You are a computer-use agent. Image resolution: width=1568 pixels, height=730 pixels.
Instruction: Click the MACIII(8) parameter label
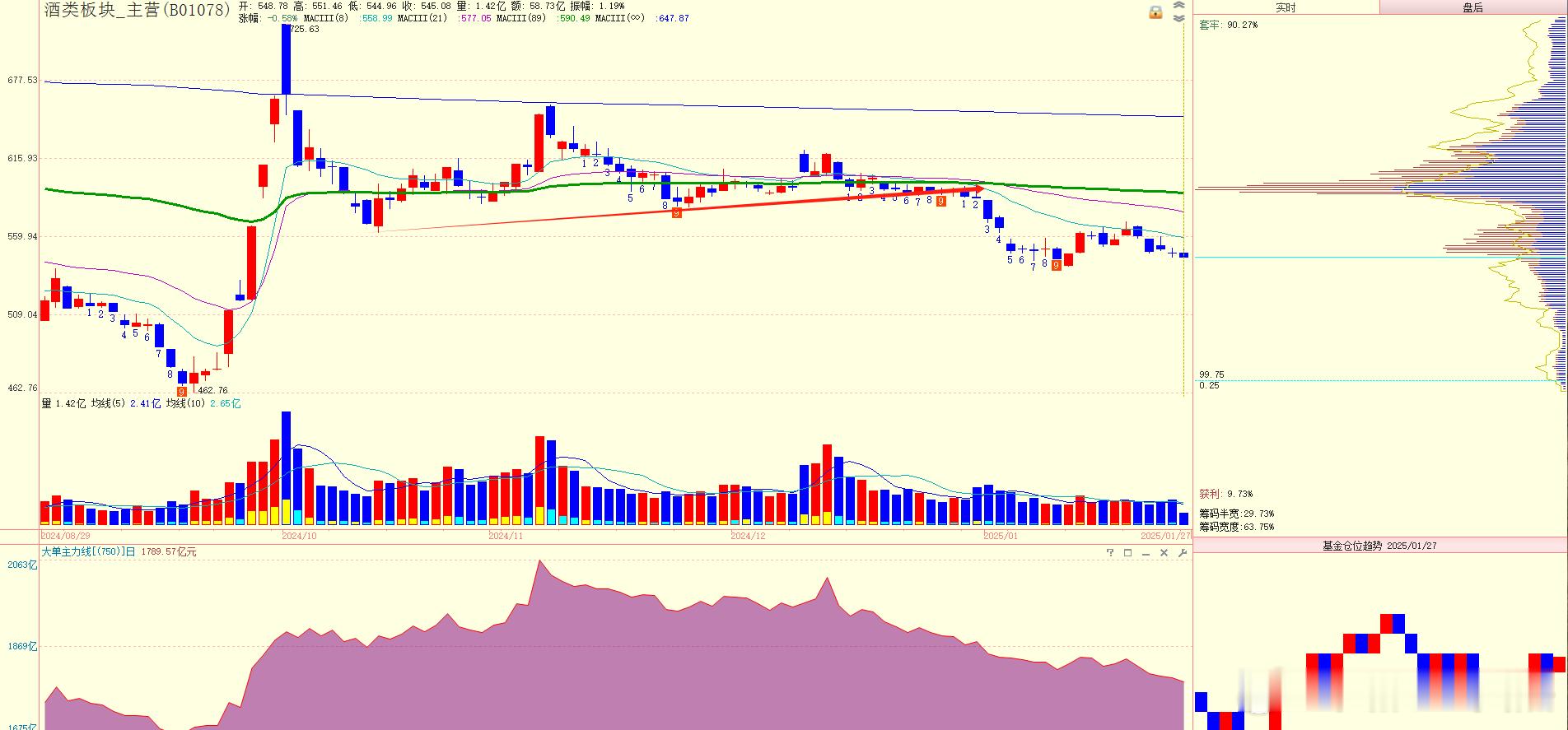pyautogui.click(x=326, y=18)
